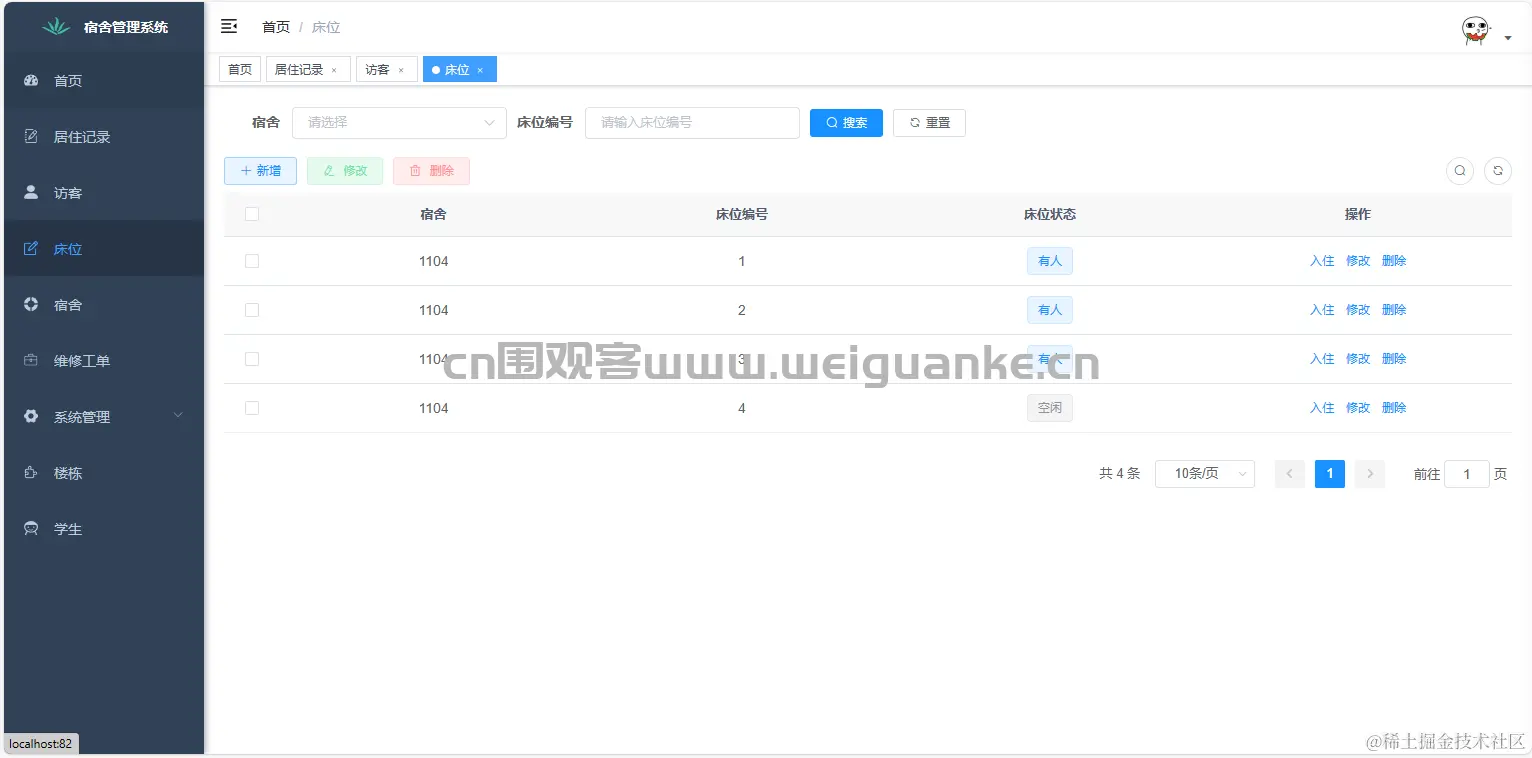The height and width of the screenshot is (758, 1532).
Task: Open 床位 in the sidebar menu
Action: (104, 249)
